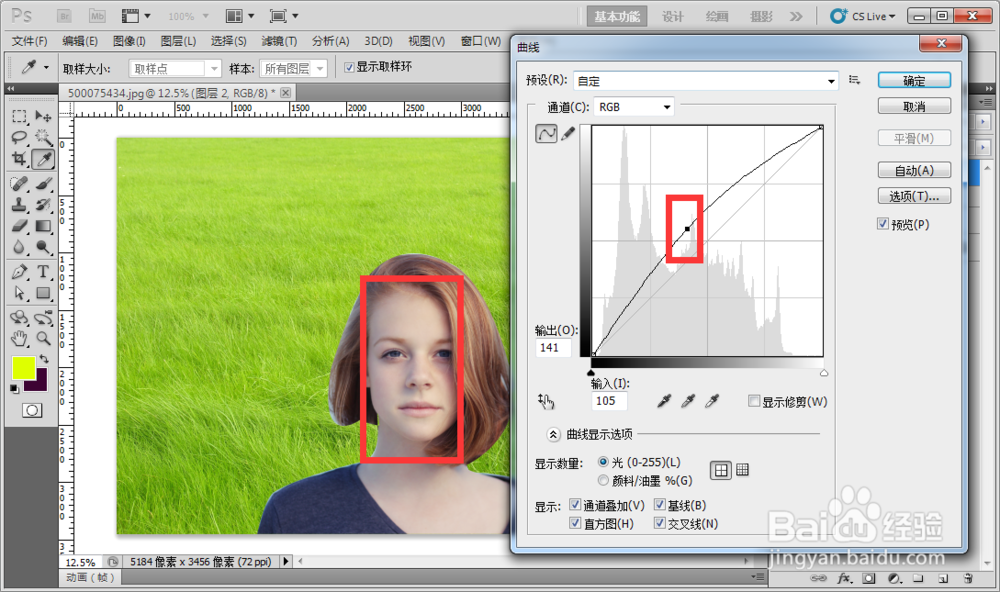The image size is (1000, 592).
Task: Click 取消 button in Curves
Action: click(x=914, y=106)
